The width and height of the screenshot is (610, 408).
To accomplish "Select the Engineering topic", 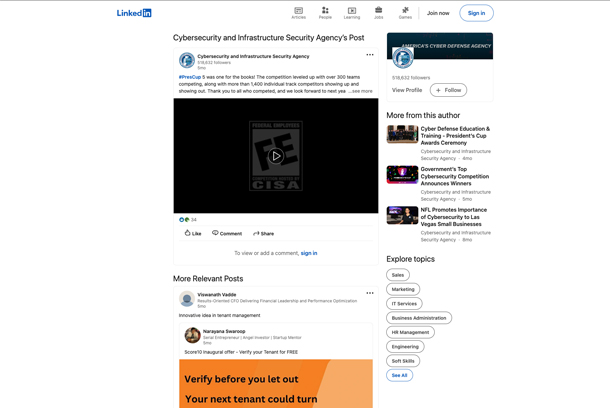I will click(x=405, y=347).
